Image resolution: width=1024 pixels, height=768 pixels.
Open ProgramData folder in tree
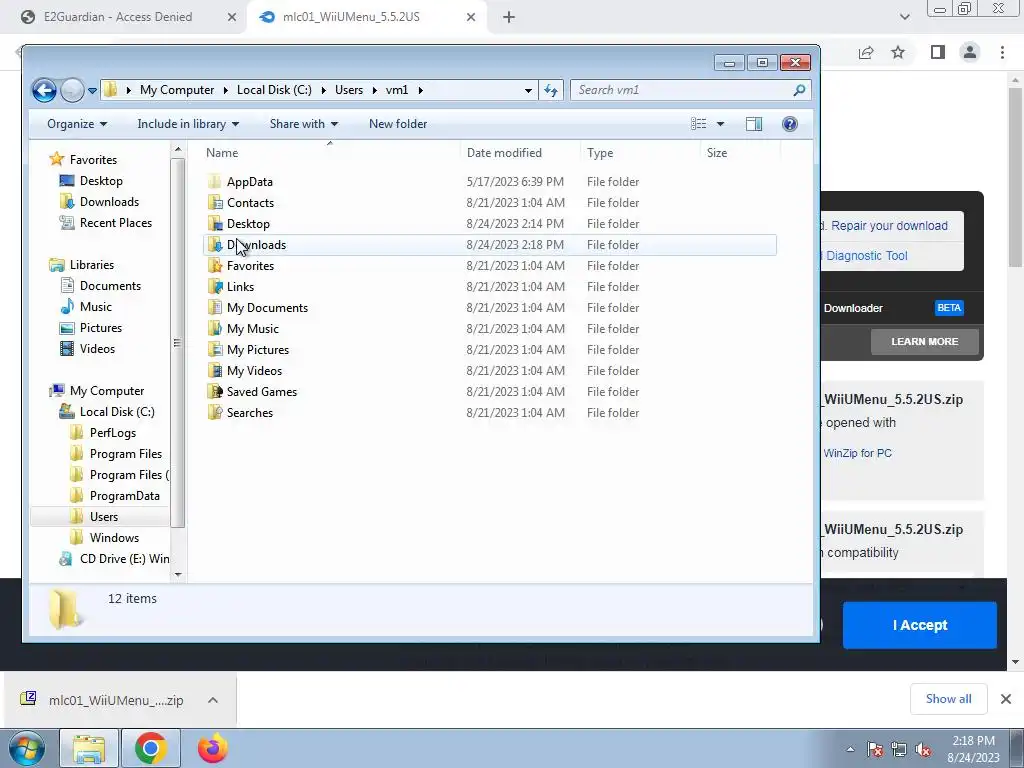(x=124, y=496)
